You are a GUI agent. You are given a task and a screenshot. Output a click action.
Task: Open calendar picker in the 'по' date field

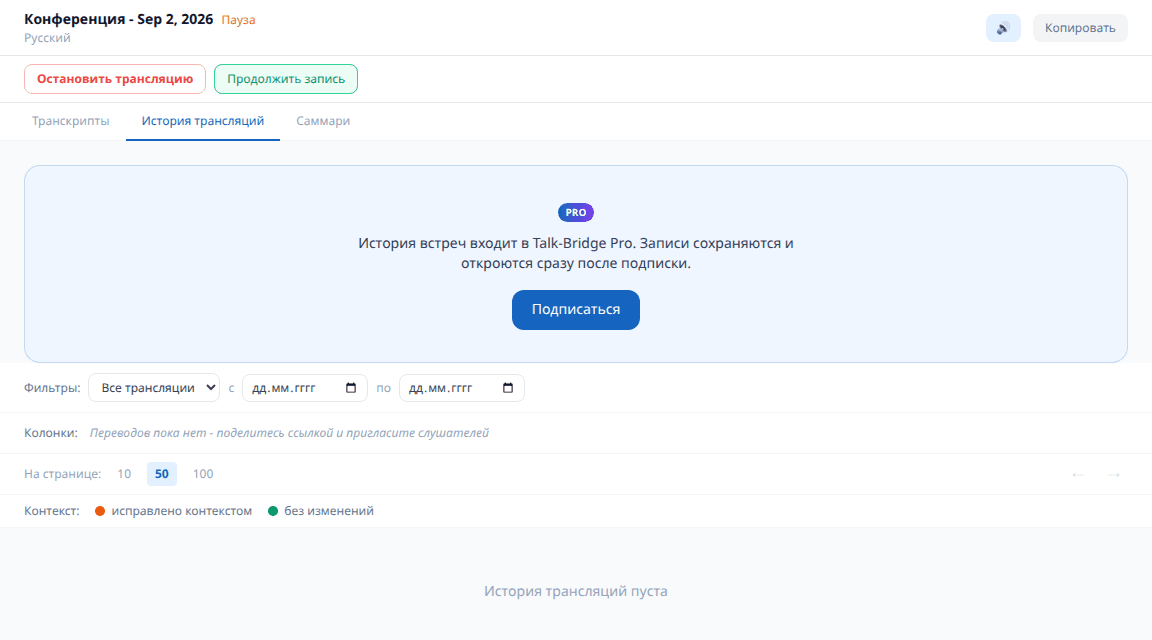click(x=508, y=388)
